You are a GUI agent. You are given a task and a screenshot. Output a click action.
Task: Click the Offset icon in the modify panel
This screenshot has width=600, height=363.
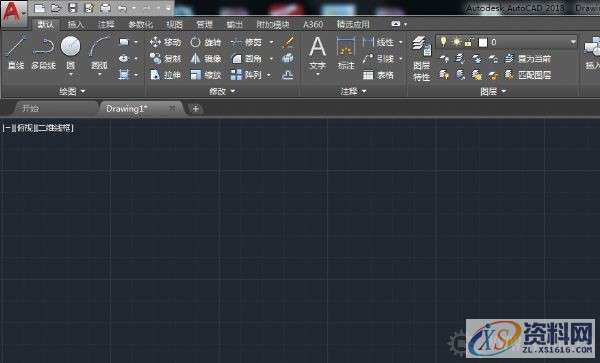pyautogui.click(x=288, y=75)
